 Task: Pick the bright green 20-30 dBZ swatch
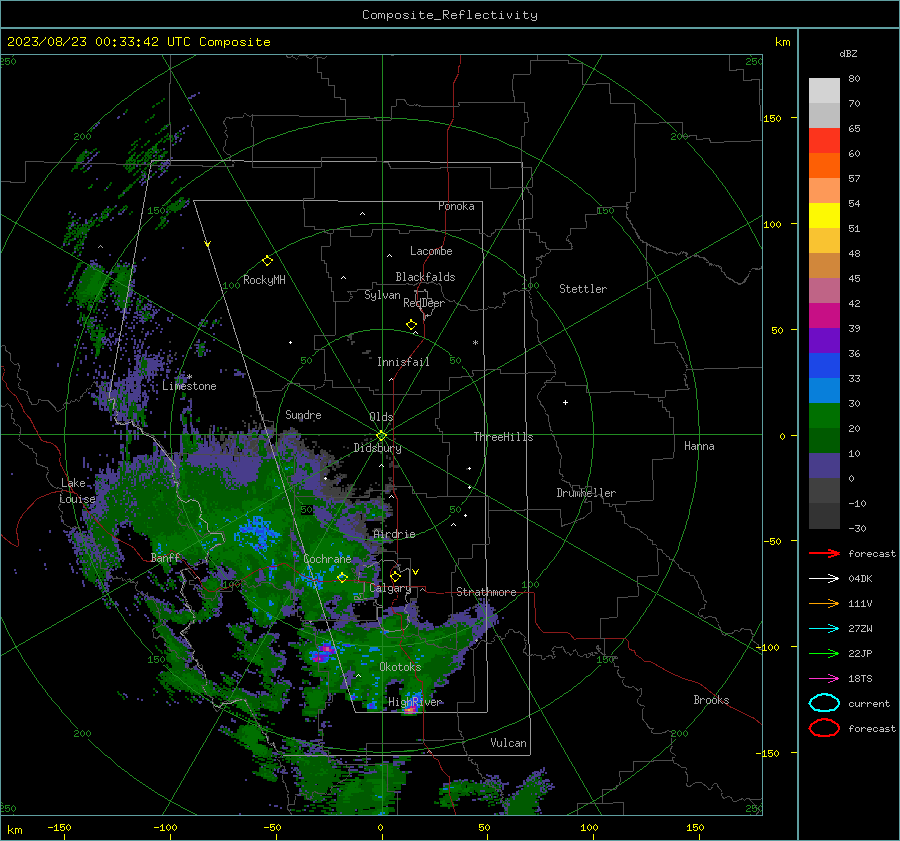pos(824,416)
